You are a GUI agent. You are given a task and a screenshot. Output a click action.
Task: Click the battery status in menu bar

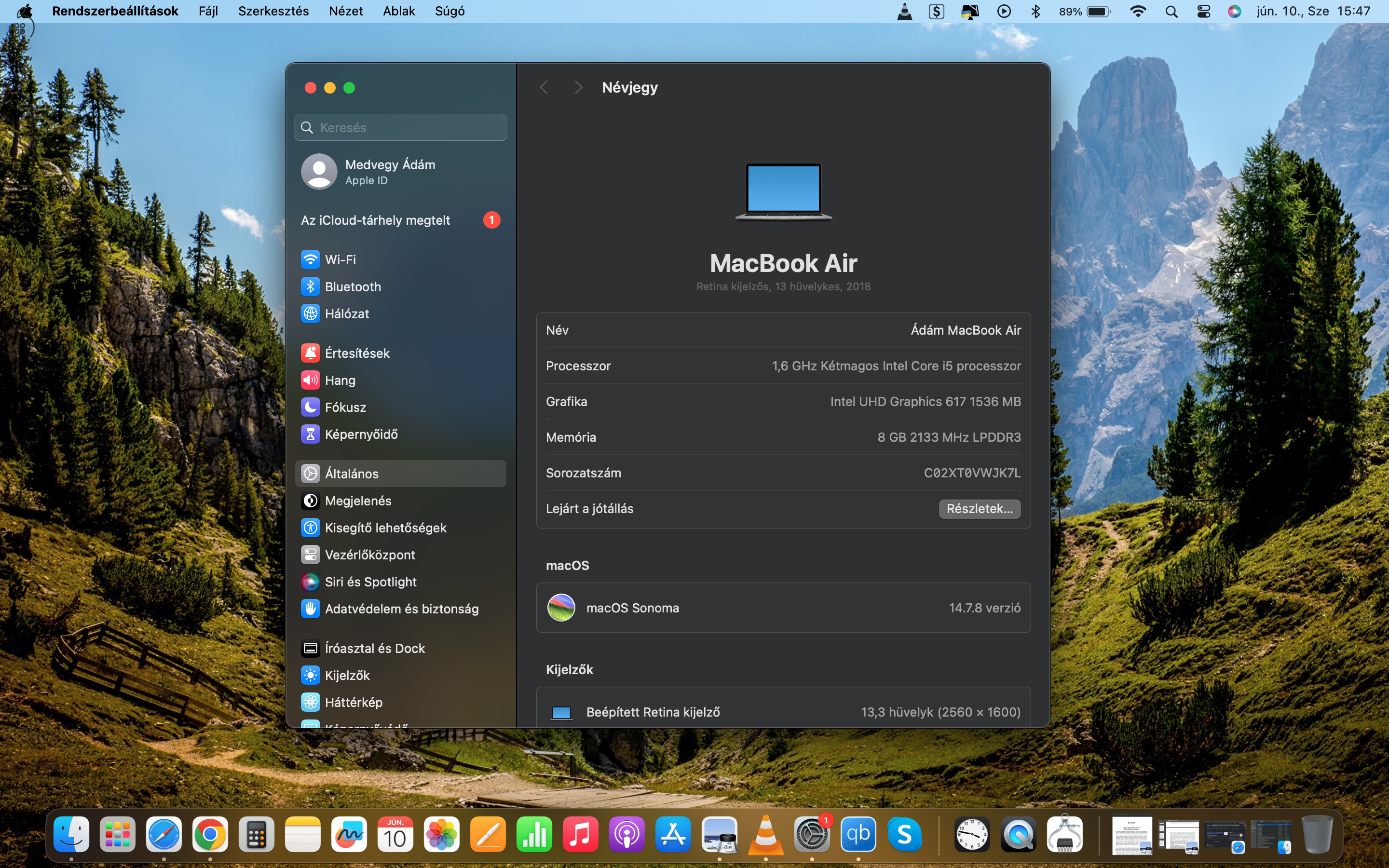[1085, 12]
